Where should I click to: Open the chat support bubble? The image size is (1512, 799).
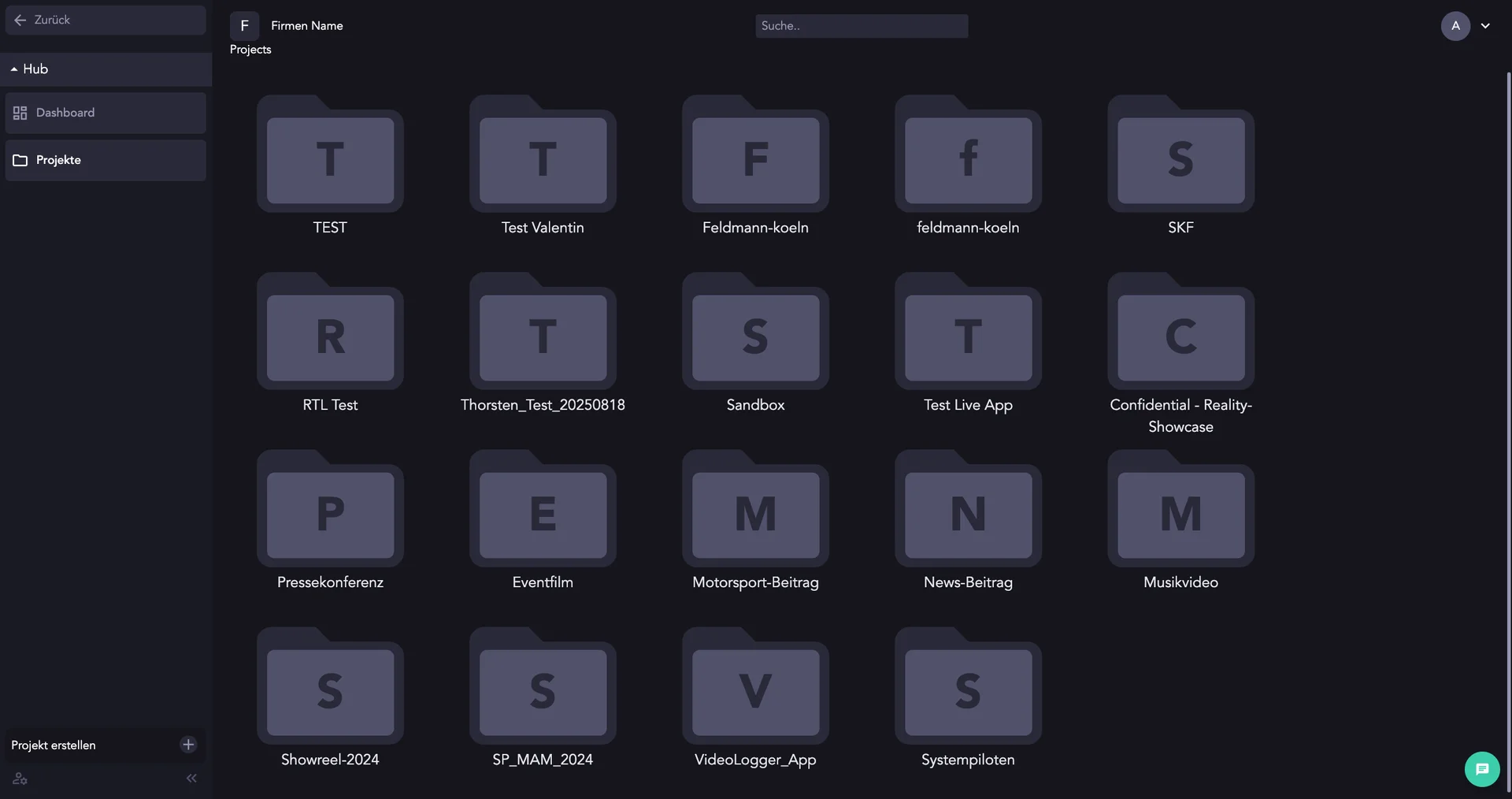(x=1482, y=769)
